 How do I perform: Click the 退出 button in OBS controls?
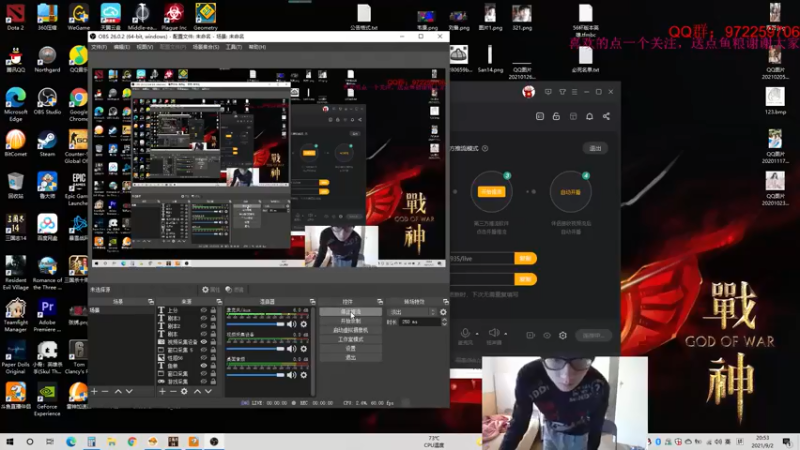351,358
